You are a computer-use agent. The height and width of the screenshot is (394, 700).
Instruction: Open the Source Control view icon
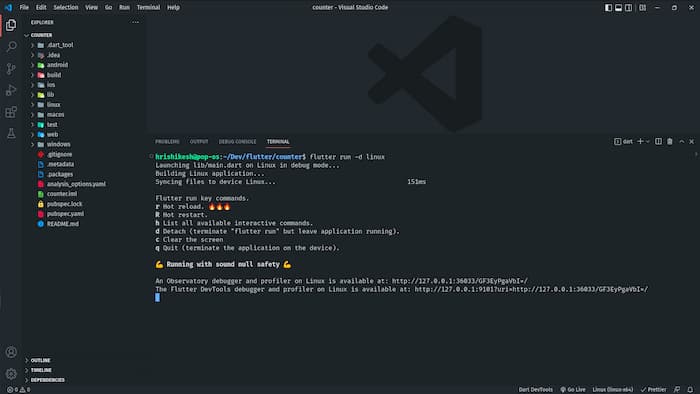[11, 68]
